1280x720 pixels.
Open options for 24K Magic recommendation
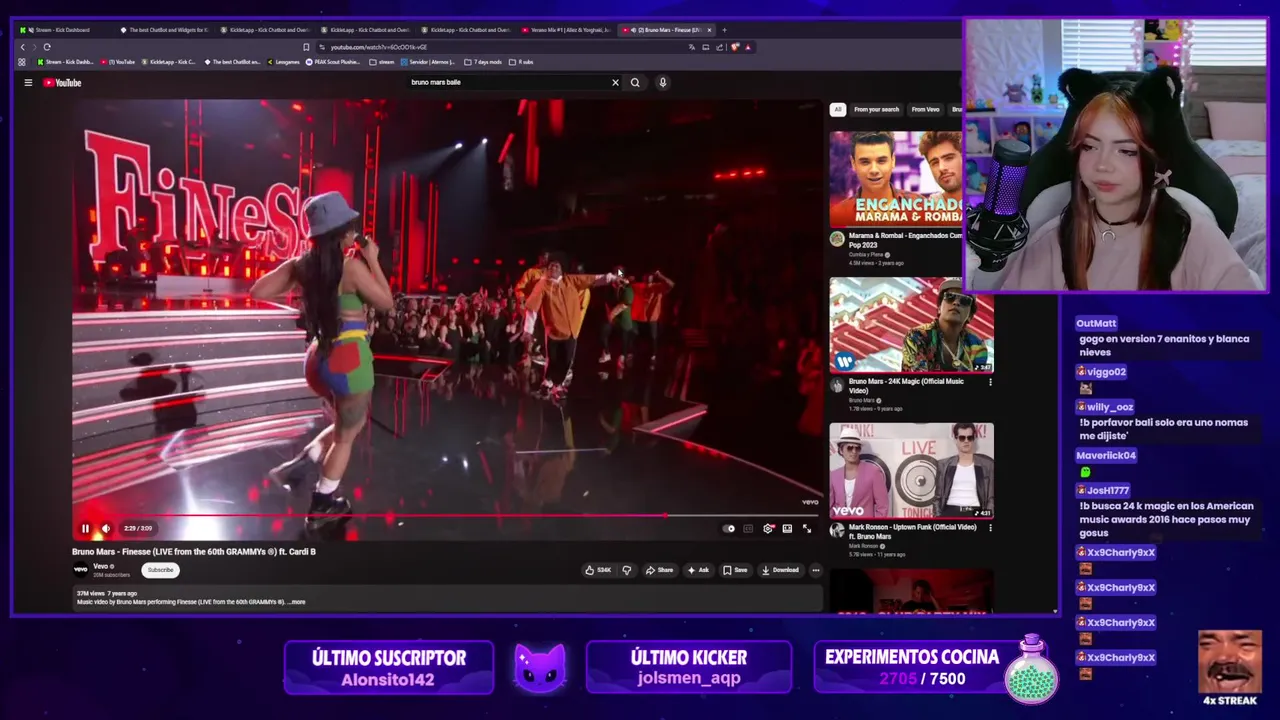pyautogui.click(x=990, y=382)
